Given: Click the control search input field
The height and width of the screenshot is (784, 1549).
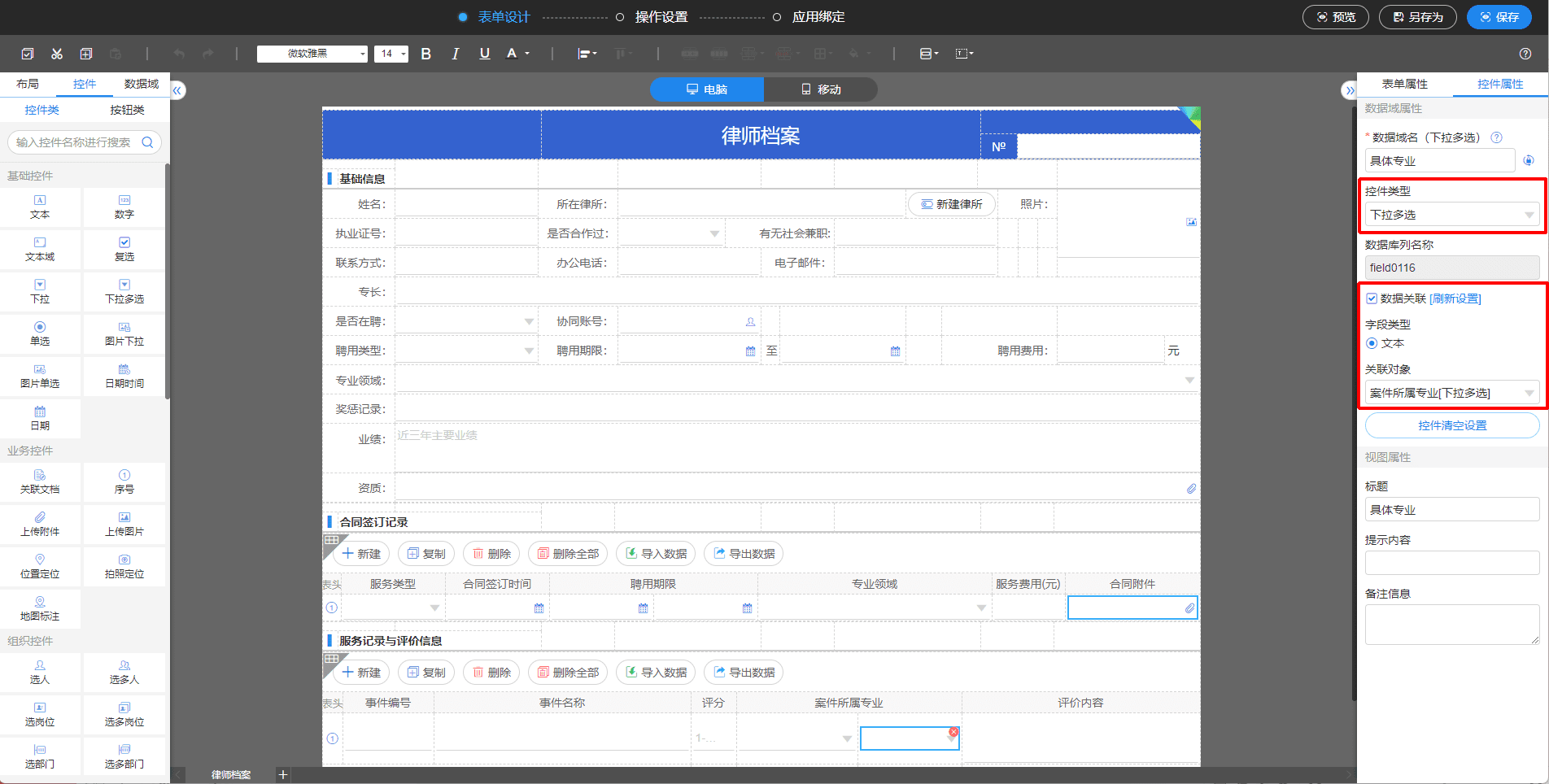Looking at the screenshot, I should (x=85, y=142).
